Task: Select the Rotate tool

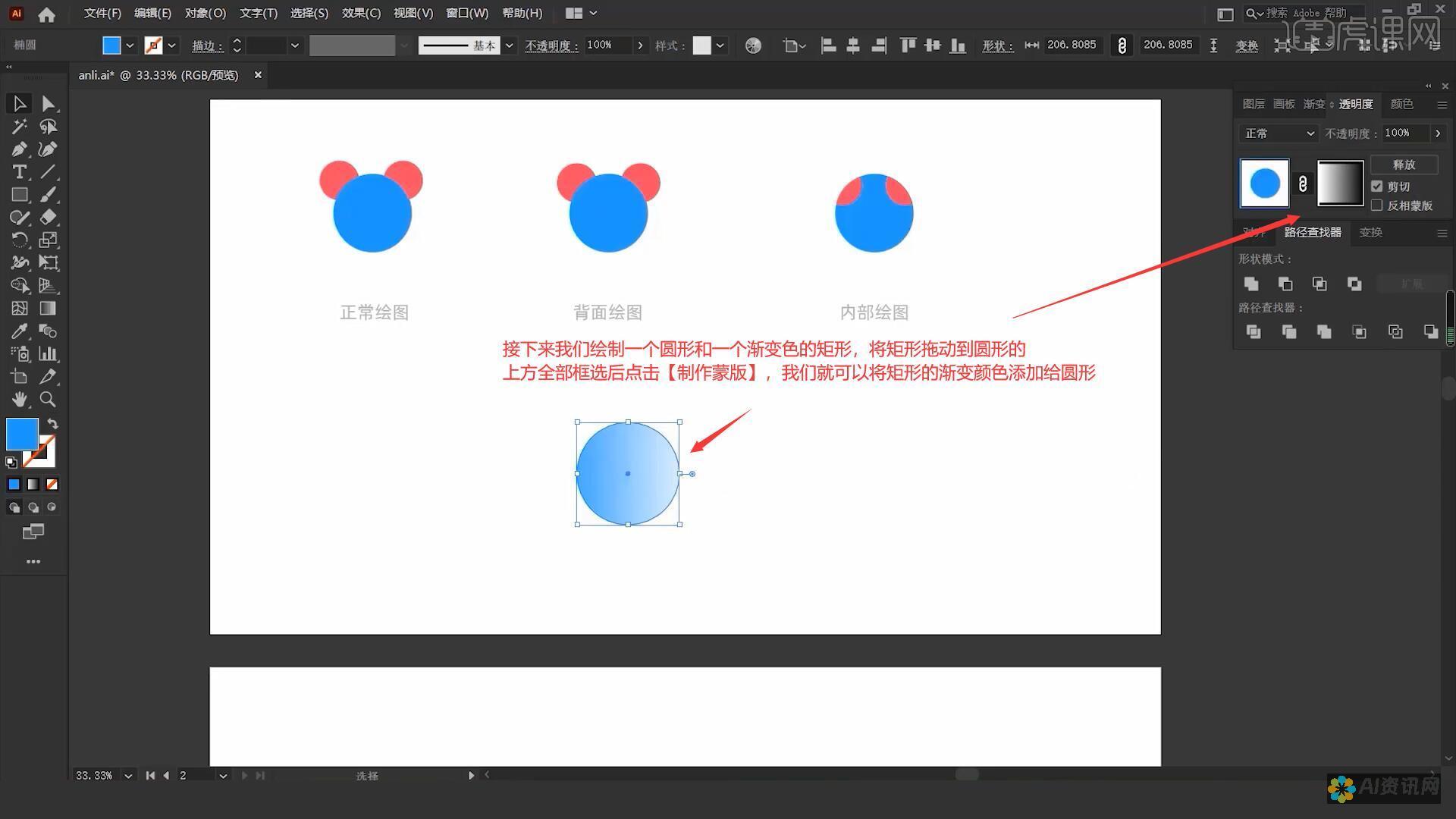Action: (x=18, y=240)
